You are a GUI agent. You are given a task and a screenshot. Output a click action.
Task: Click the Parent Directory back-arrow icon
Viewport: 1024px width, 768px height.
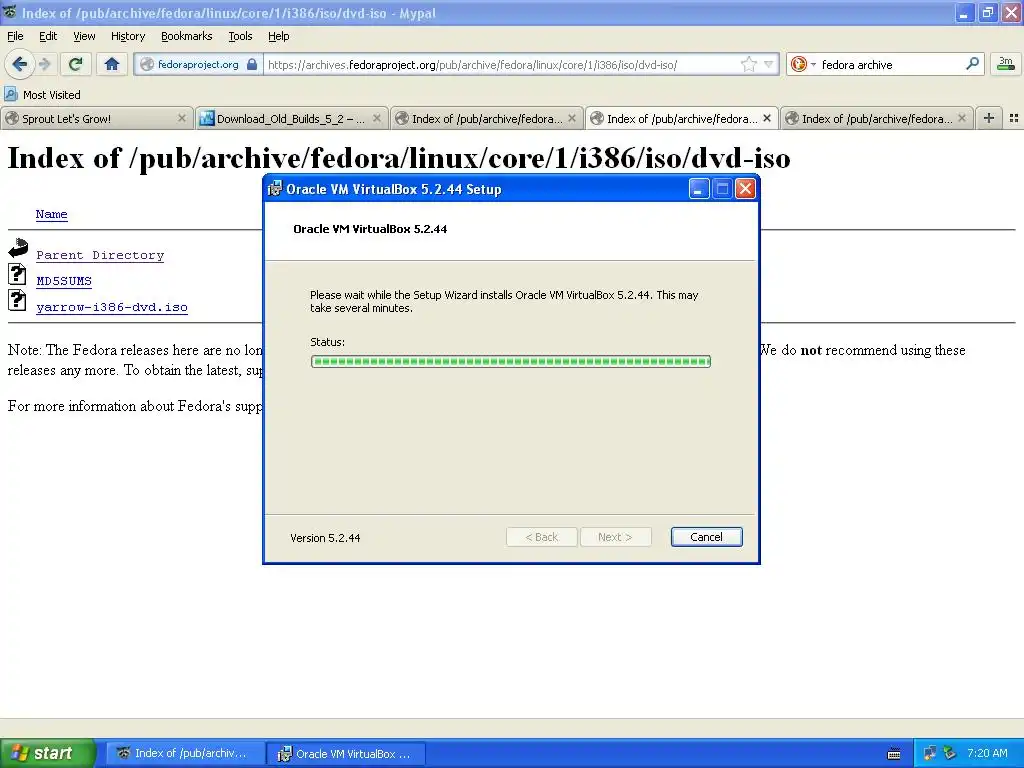tap(18, 248)
